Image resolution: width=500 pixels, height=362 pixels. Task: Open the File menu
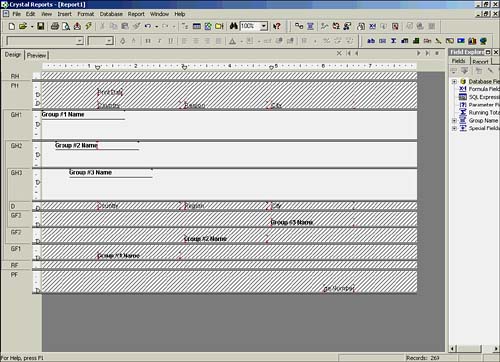(17, 14)
